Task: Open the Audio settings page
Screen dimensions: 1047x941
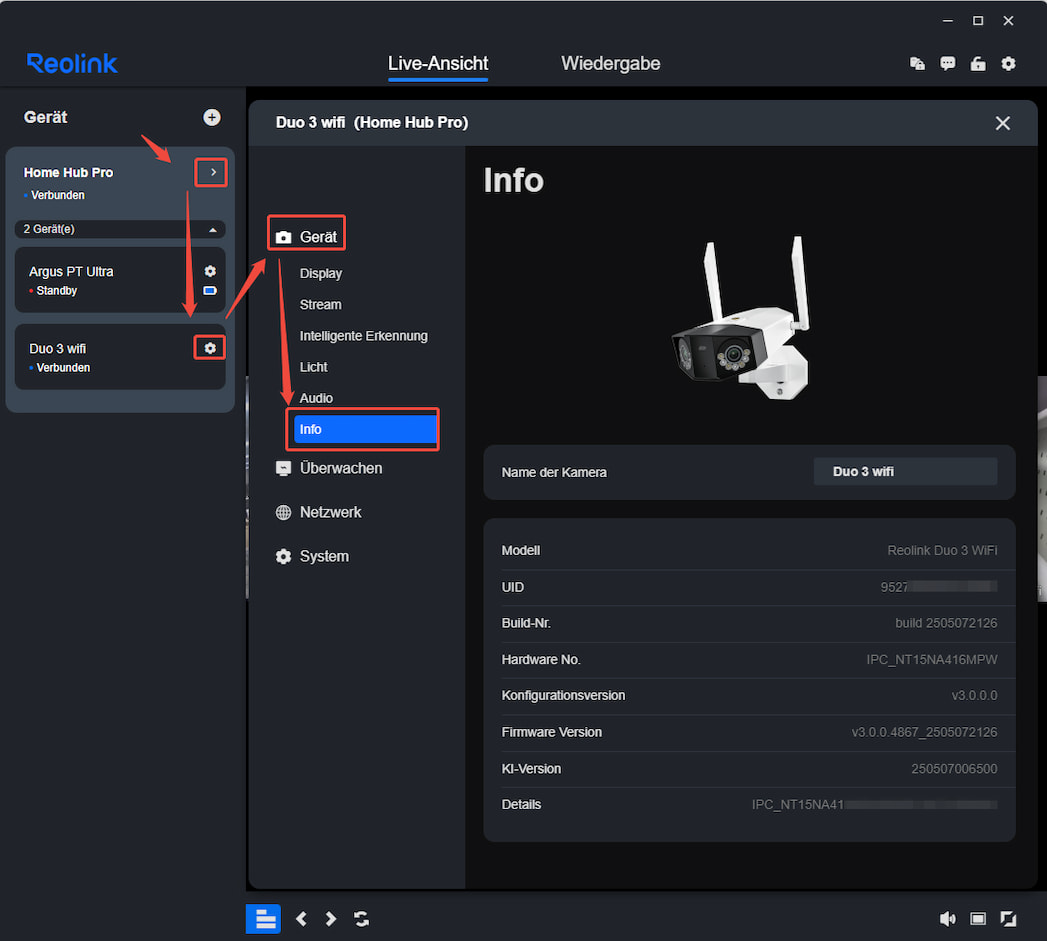Action: click(316, 398)
